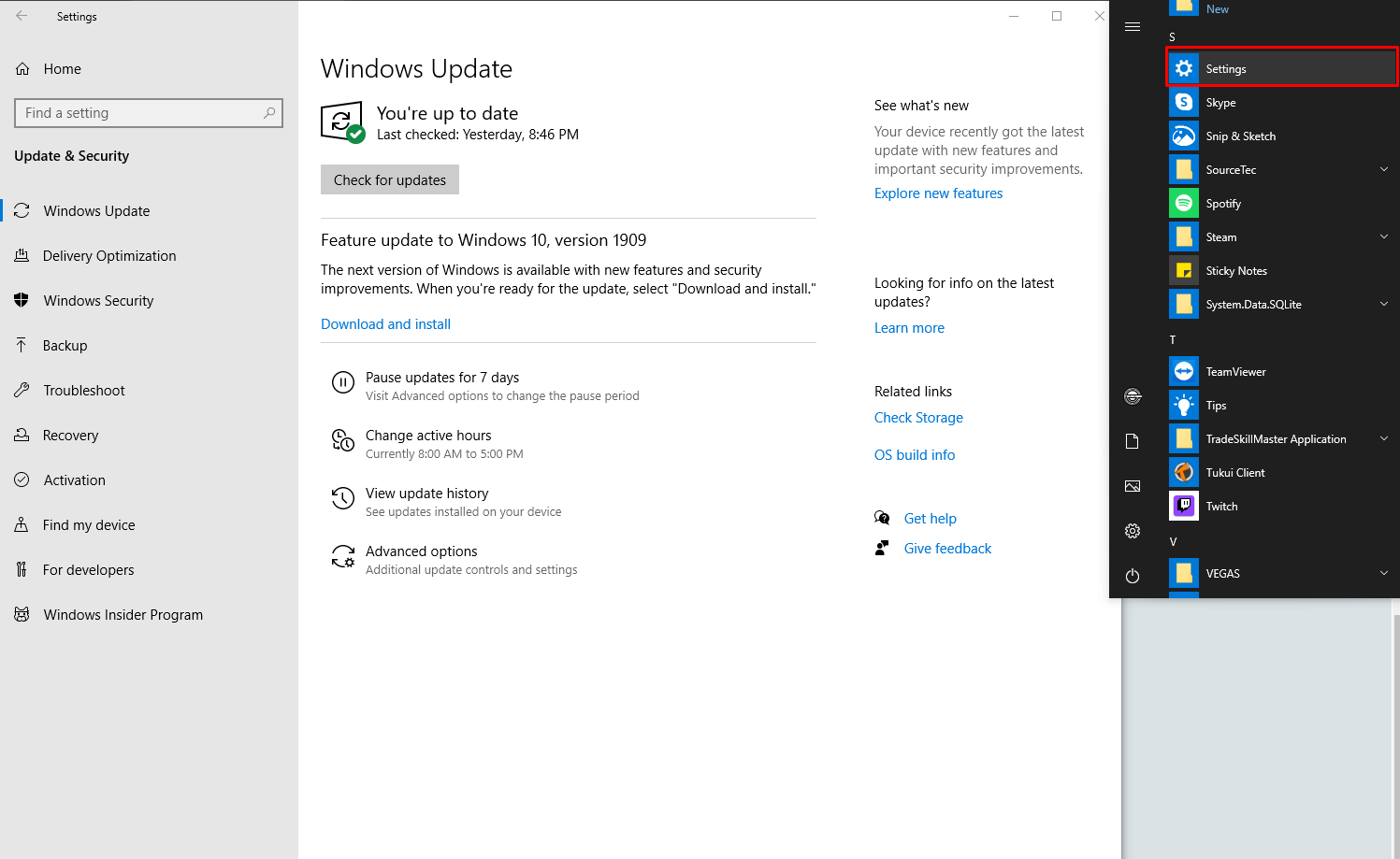Open Steam from the Start menu
This screenshot has height=859, width=1400.
(1221, 236)
